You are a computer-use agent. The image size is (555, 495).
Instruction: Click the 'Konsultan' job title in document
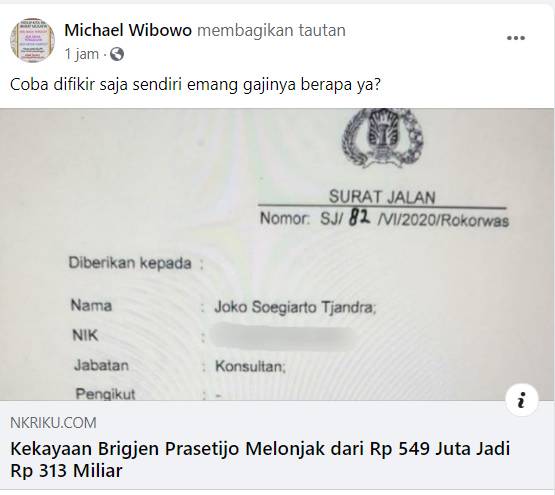coord(250,366)
